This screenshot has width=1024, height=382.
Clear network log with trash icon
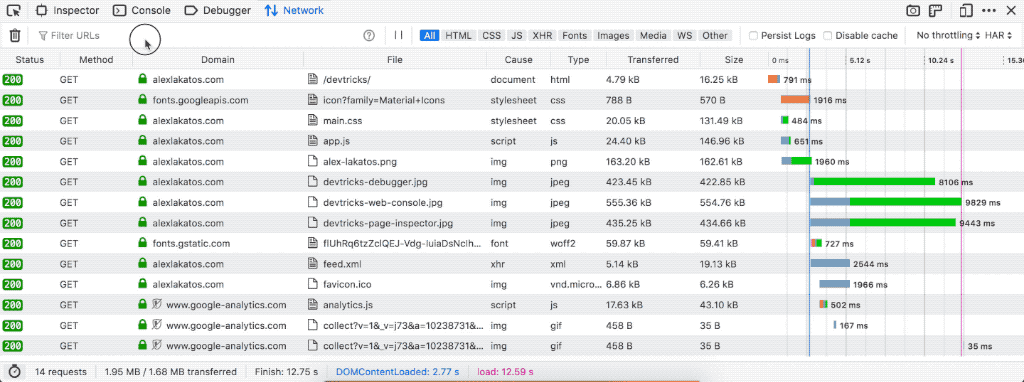[x=15, y=35]
